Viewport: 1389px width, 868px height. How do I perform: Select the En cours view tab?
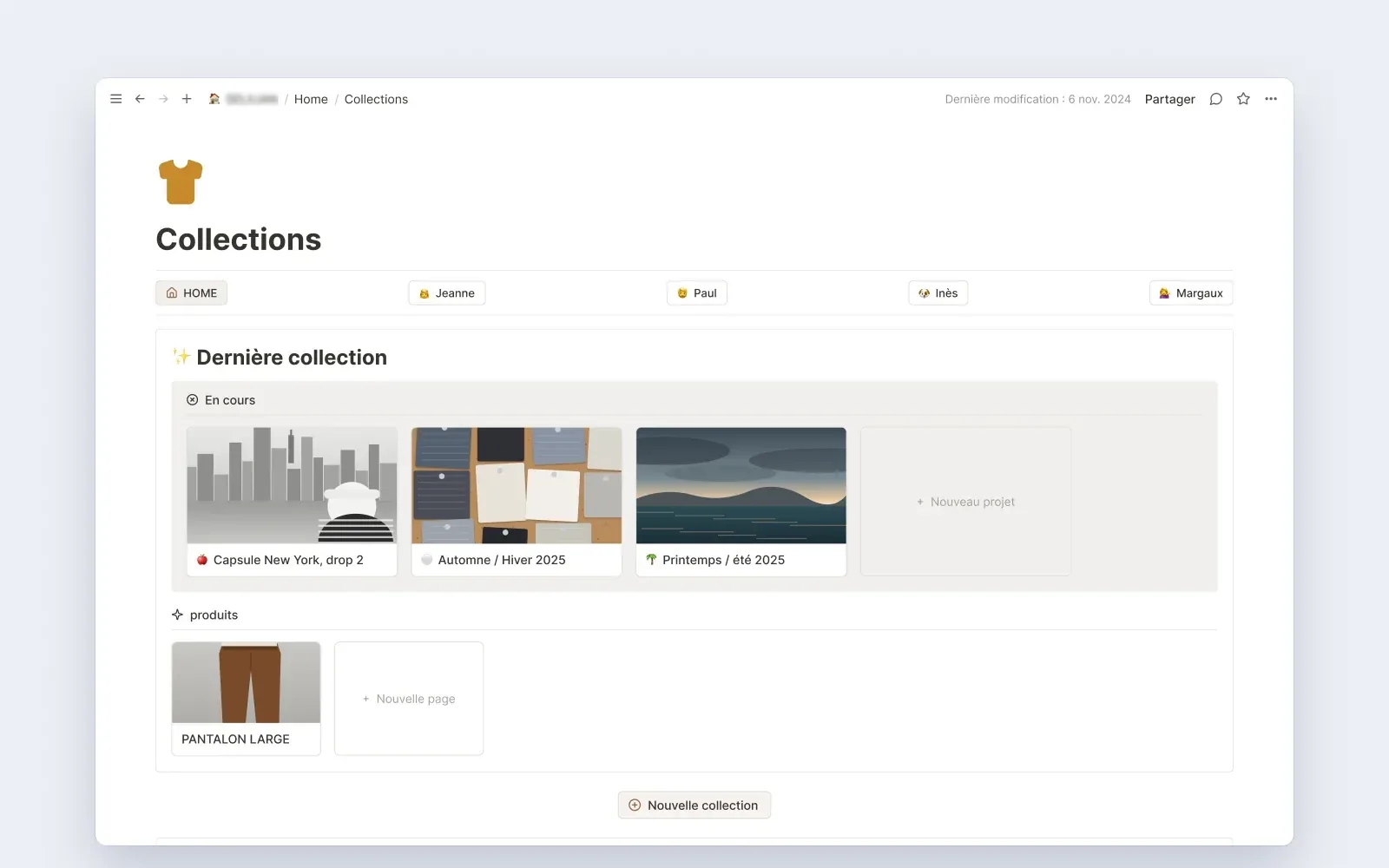tap(221, 400)
